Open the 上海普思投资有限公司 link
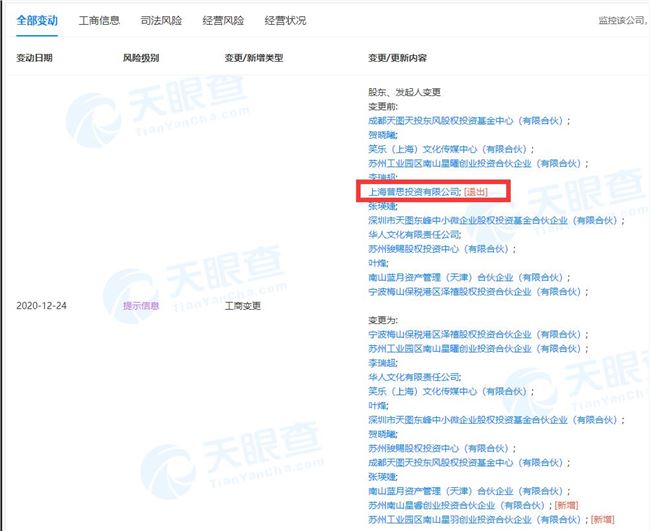 coord(414,192)
